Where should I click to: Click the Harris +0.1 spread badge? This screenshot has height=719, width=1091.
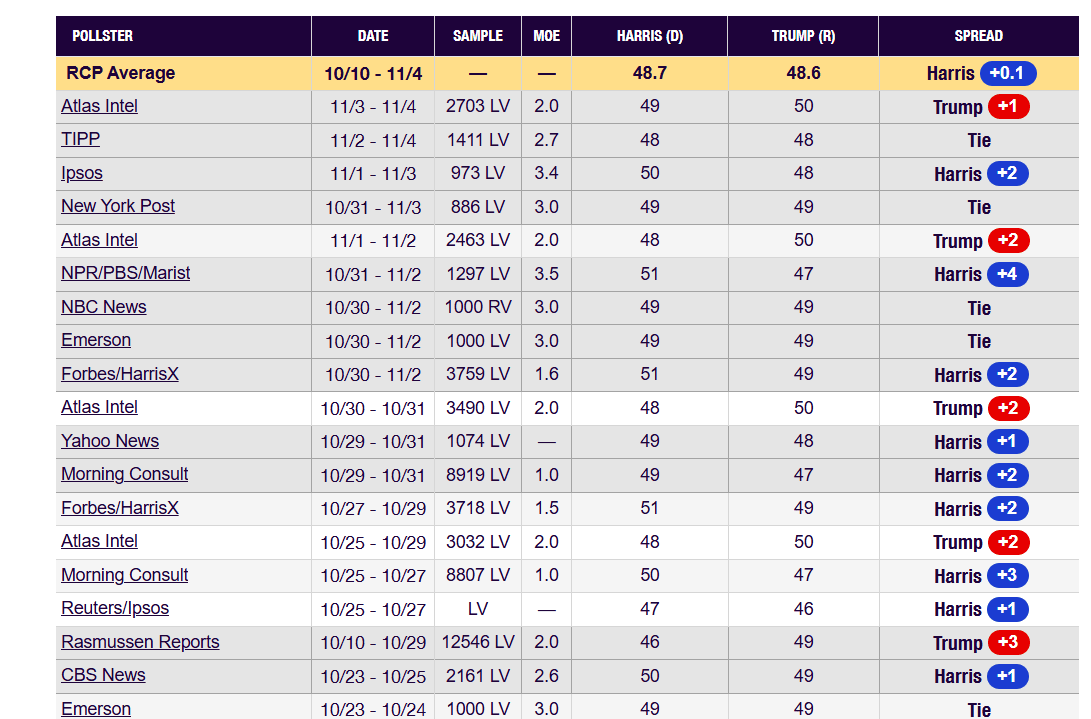pos(1008,73)
